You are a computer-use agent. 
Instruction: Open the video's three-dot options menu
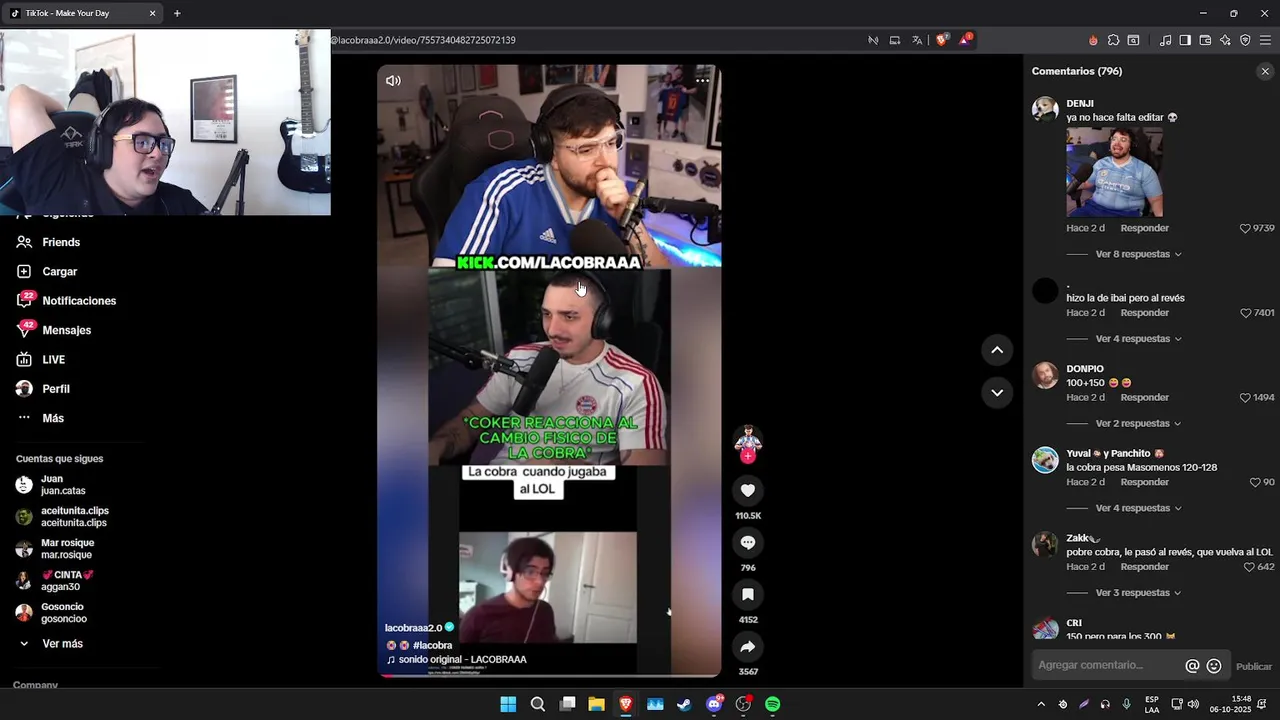pyautogui.click(x=702, y=81)
